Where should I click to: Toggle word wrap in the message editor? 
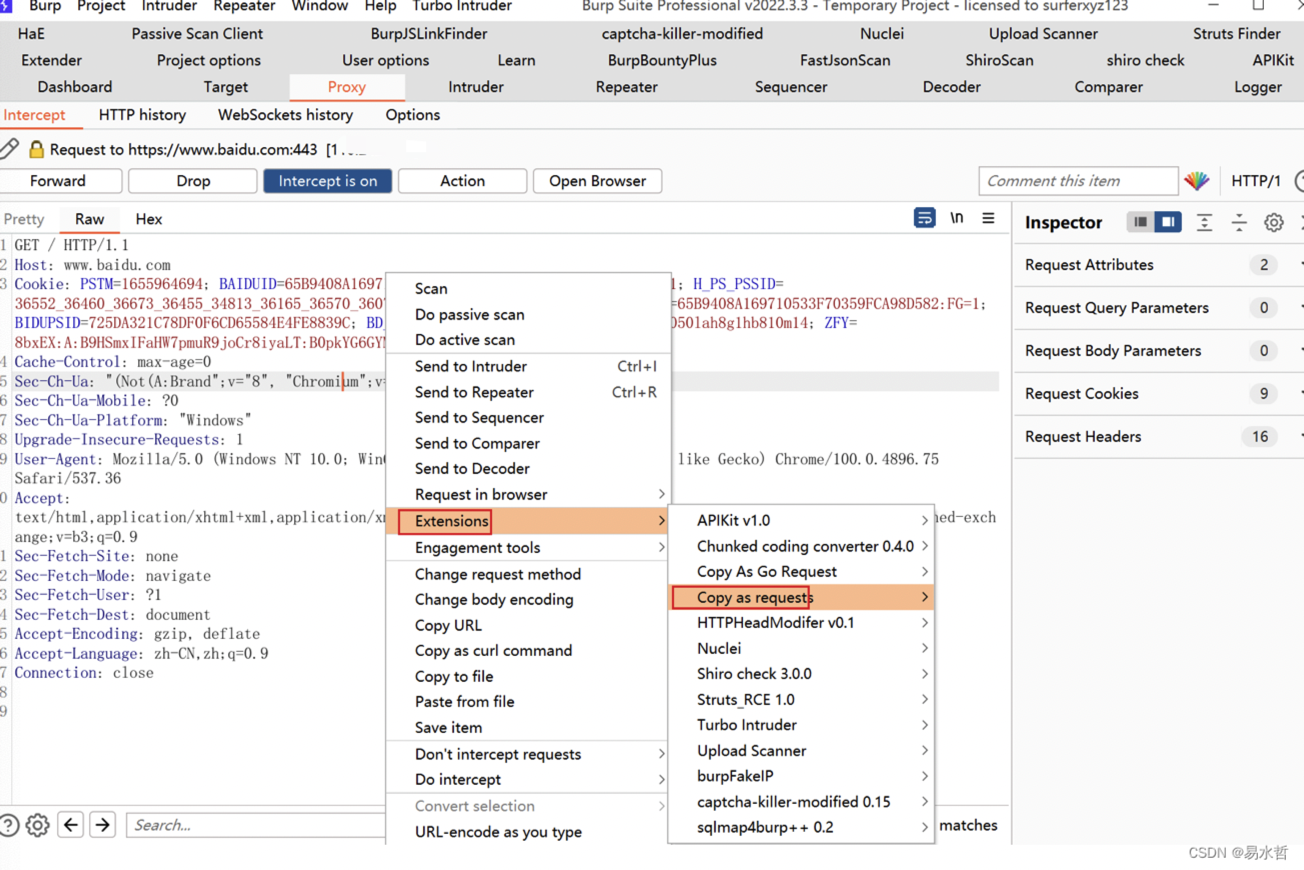924,218
